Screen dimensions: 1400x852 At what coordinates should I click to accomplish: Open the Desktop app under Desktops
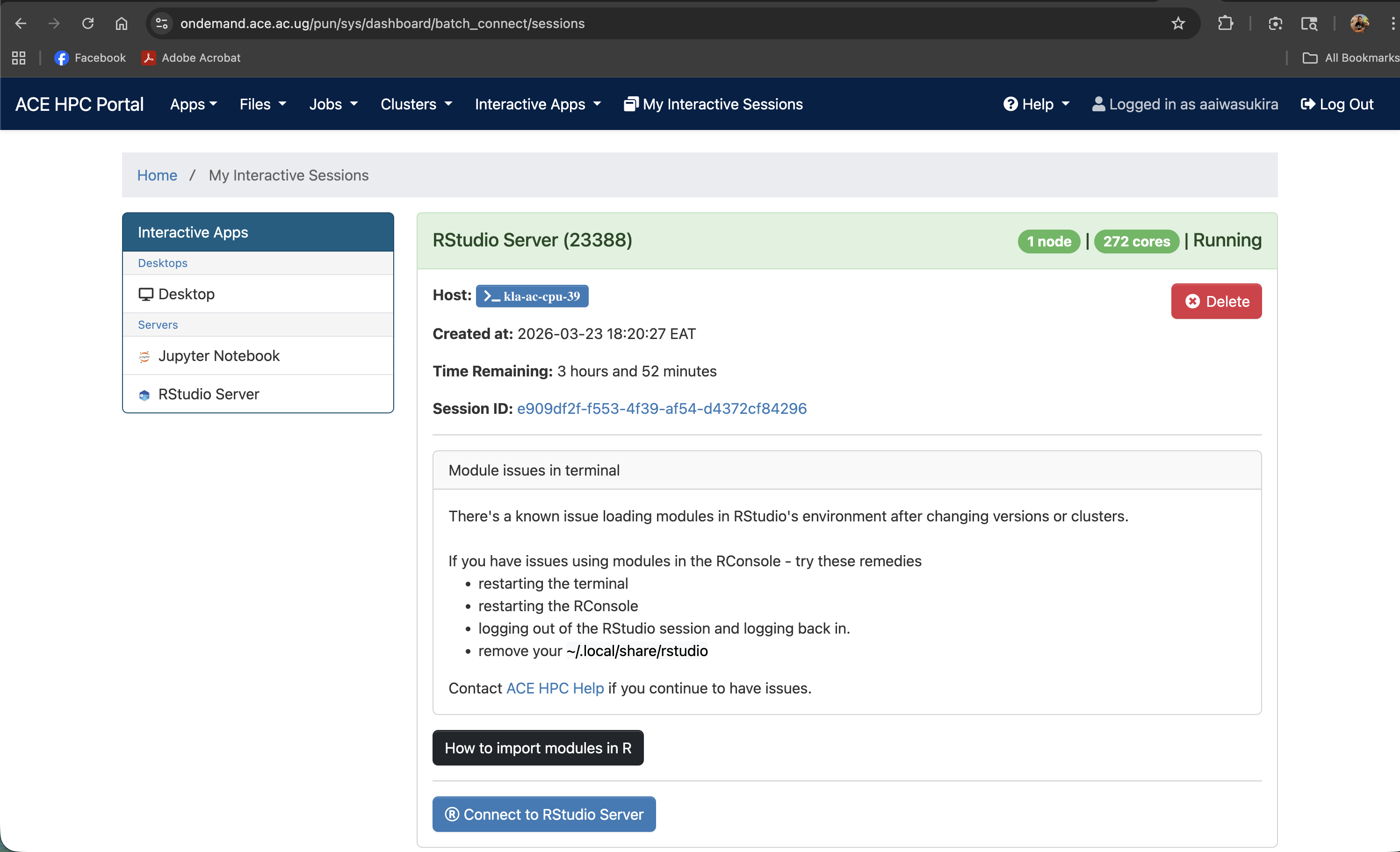[185, 294]
